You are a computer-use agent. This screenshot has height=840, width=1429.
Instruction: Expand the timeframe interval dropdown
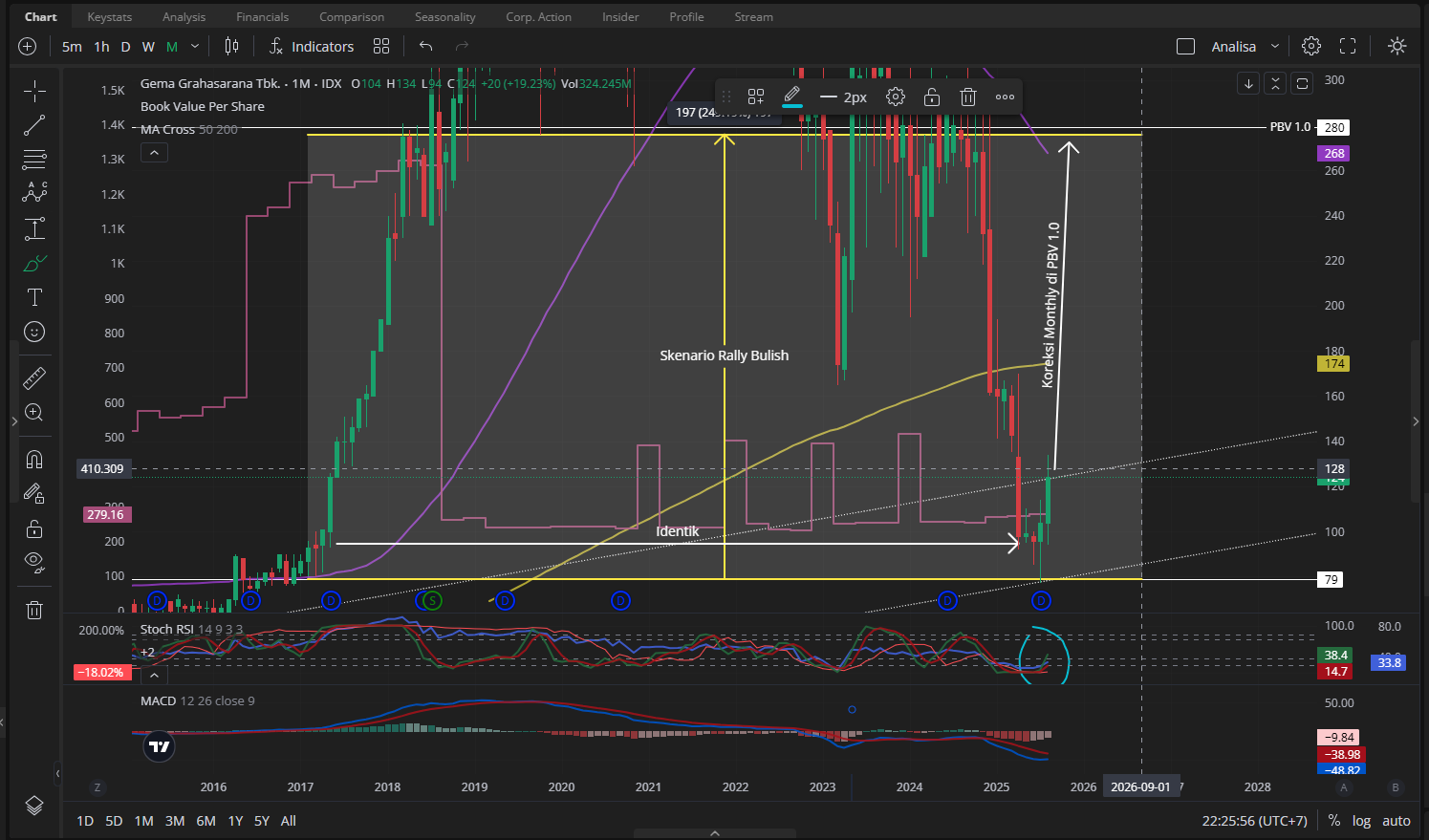(x=195, y=46)
